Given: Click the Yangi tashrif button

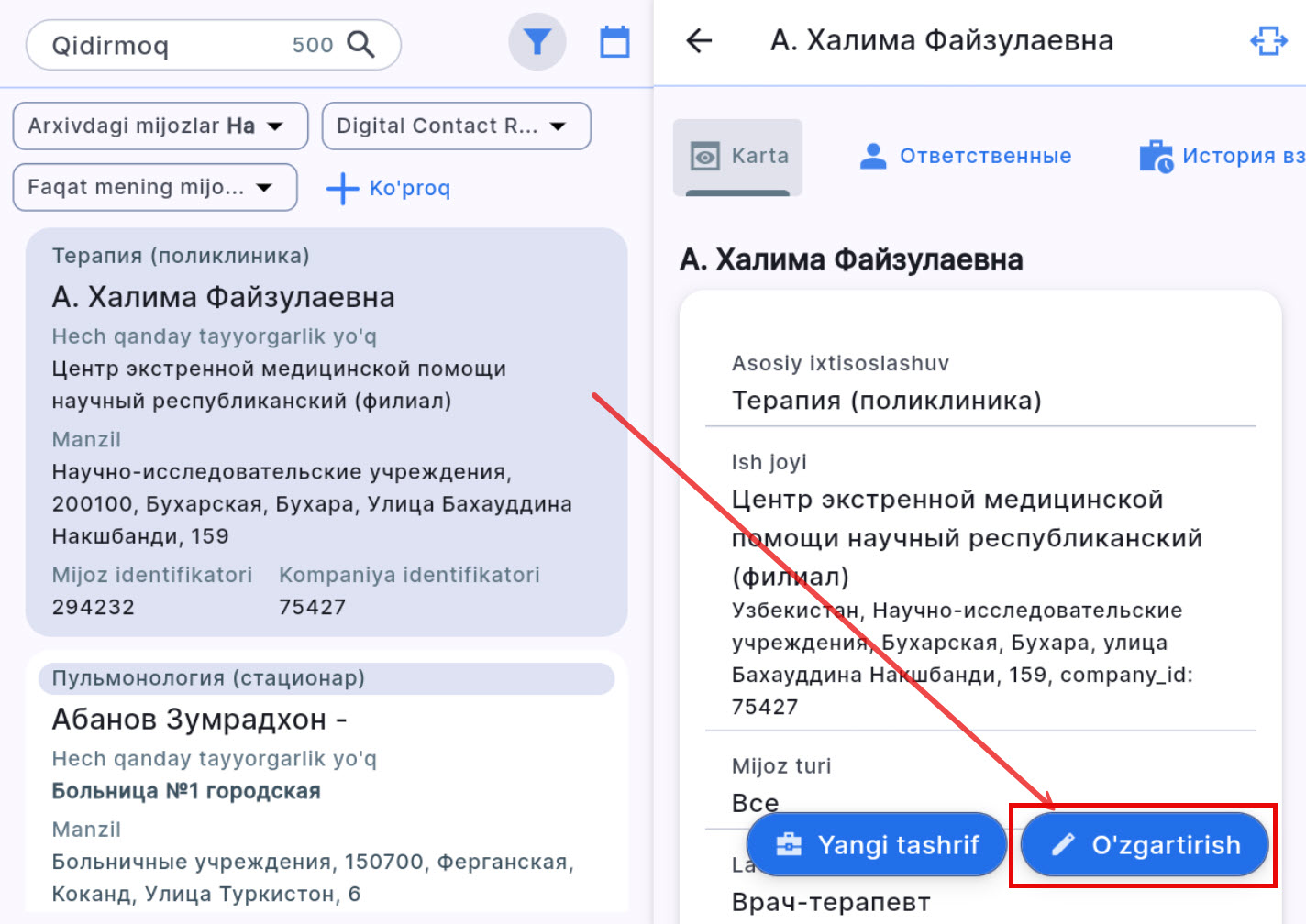Looking at the screenshot, I should coord(877,844).
